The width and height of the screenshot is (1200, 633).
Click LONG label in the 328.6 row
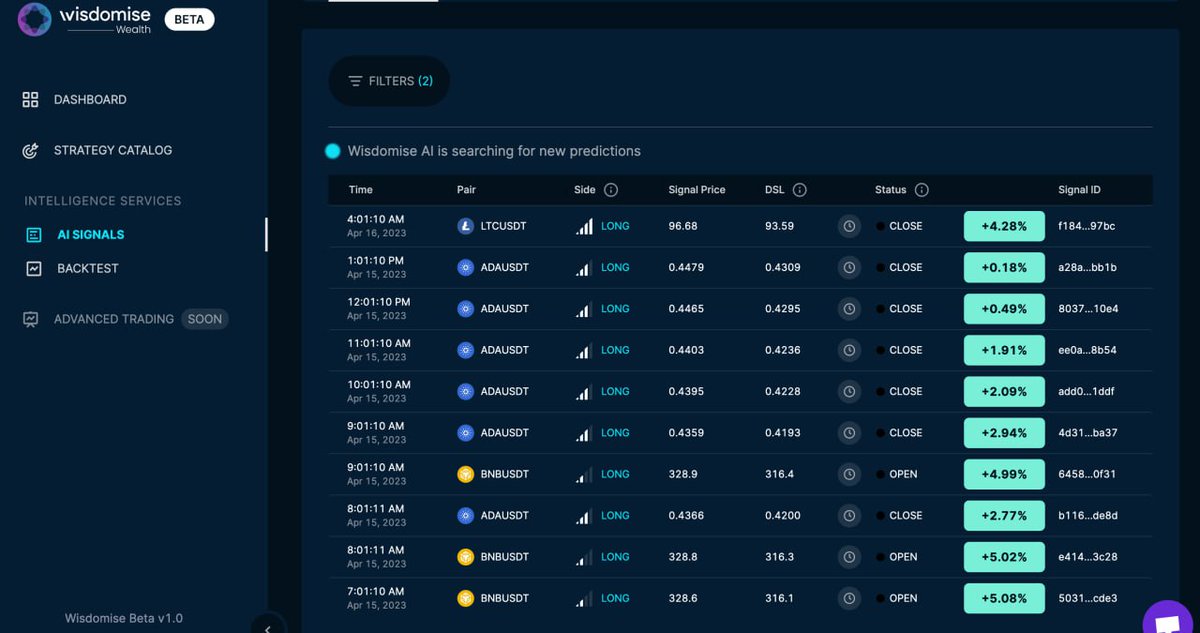click(x=615, y=599)
